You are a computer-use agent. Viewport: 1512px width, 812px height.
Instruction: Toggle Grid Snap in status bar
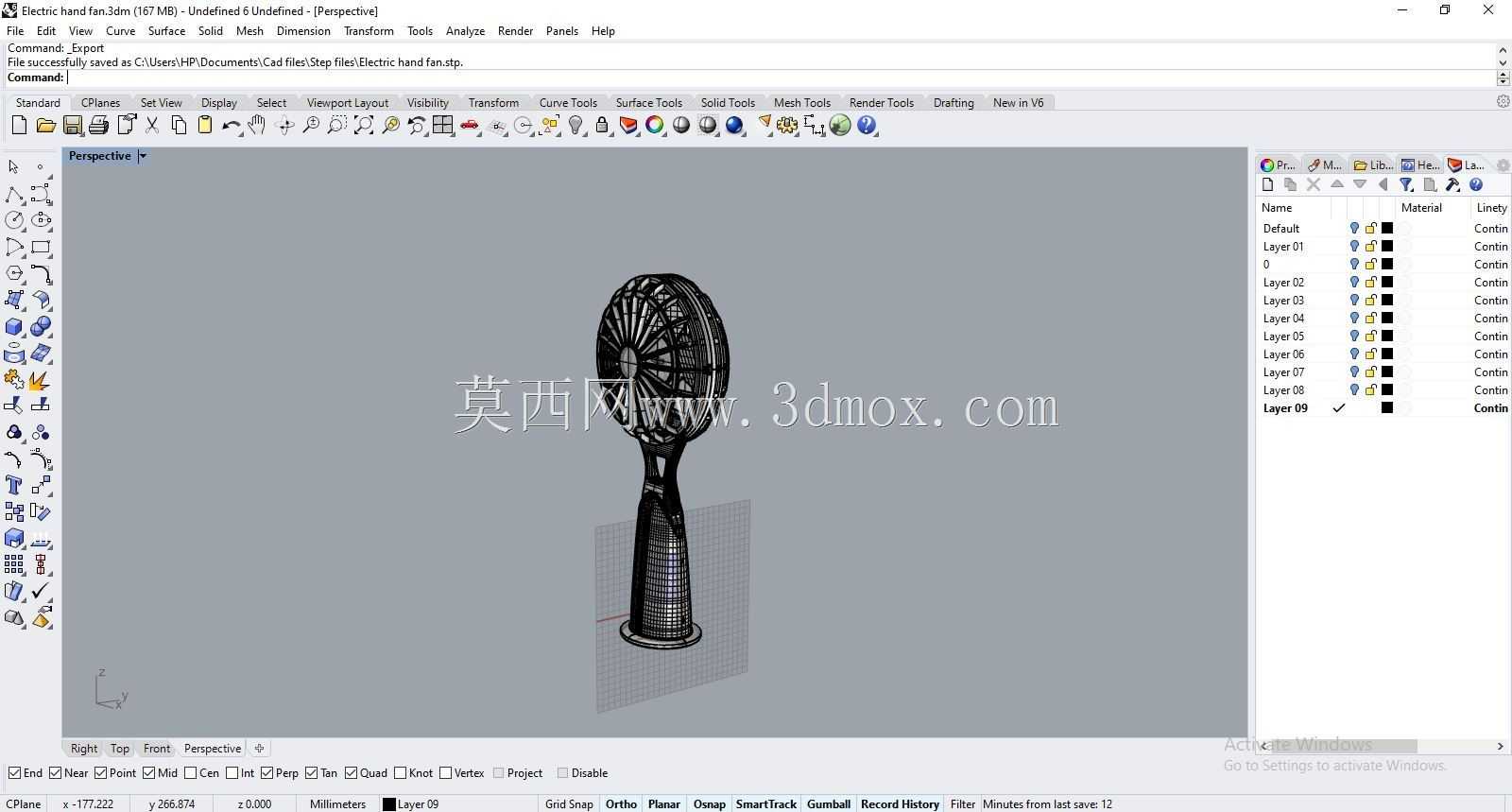pos(569,804)
